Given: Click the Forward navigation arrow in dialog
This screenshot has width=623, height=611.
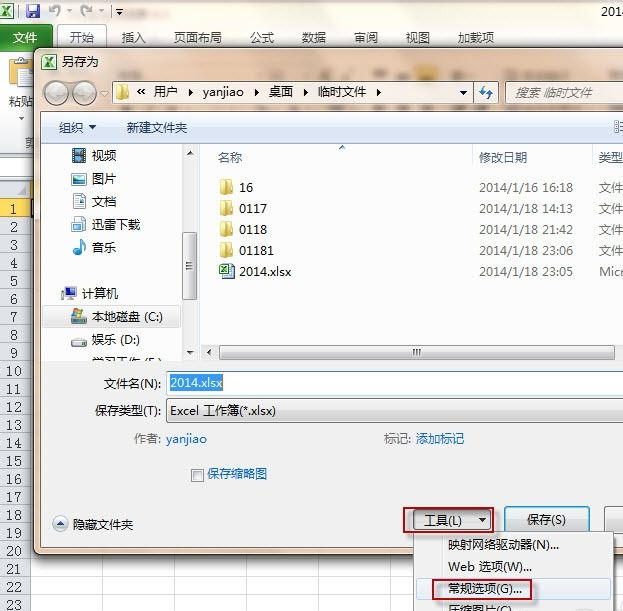Looking at the screenshot, I should click(83, 93).
